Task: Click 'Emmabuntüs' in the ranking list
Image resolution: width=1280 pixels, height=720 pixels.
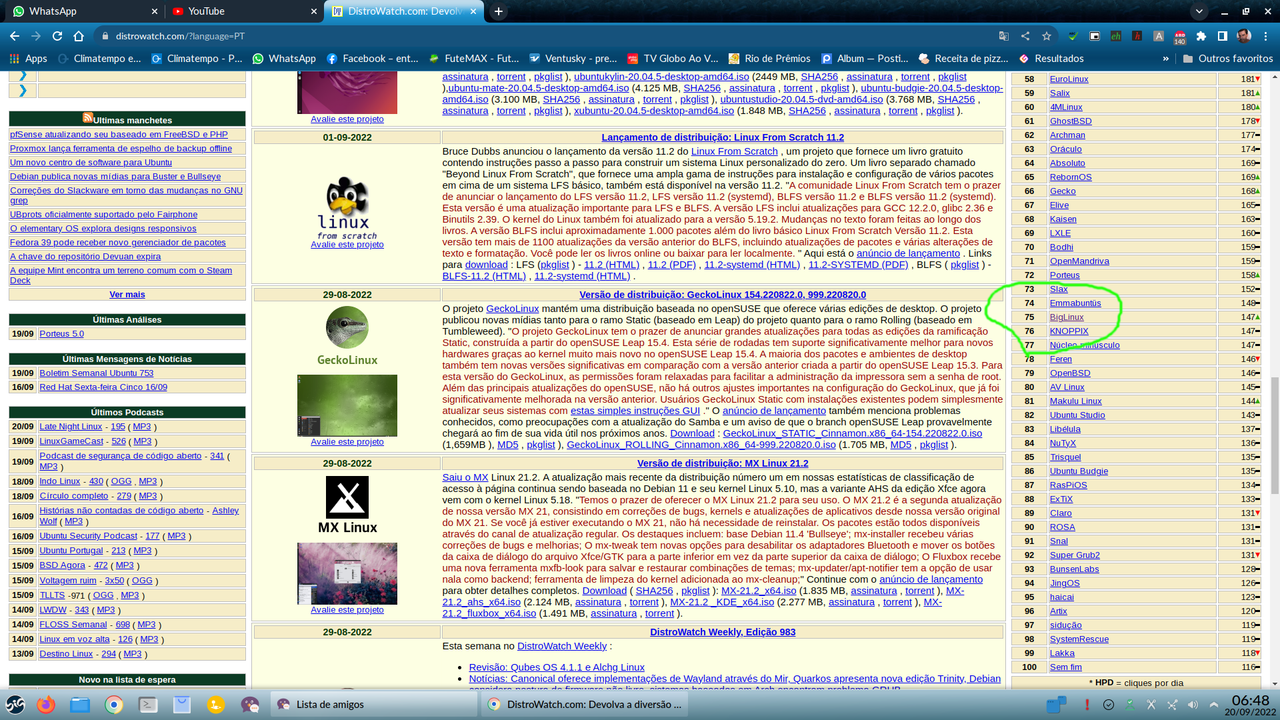Action: [1075, 303]
